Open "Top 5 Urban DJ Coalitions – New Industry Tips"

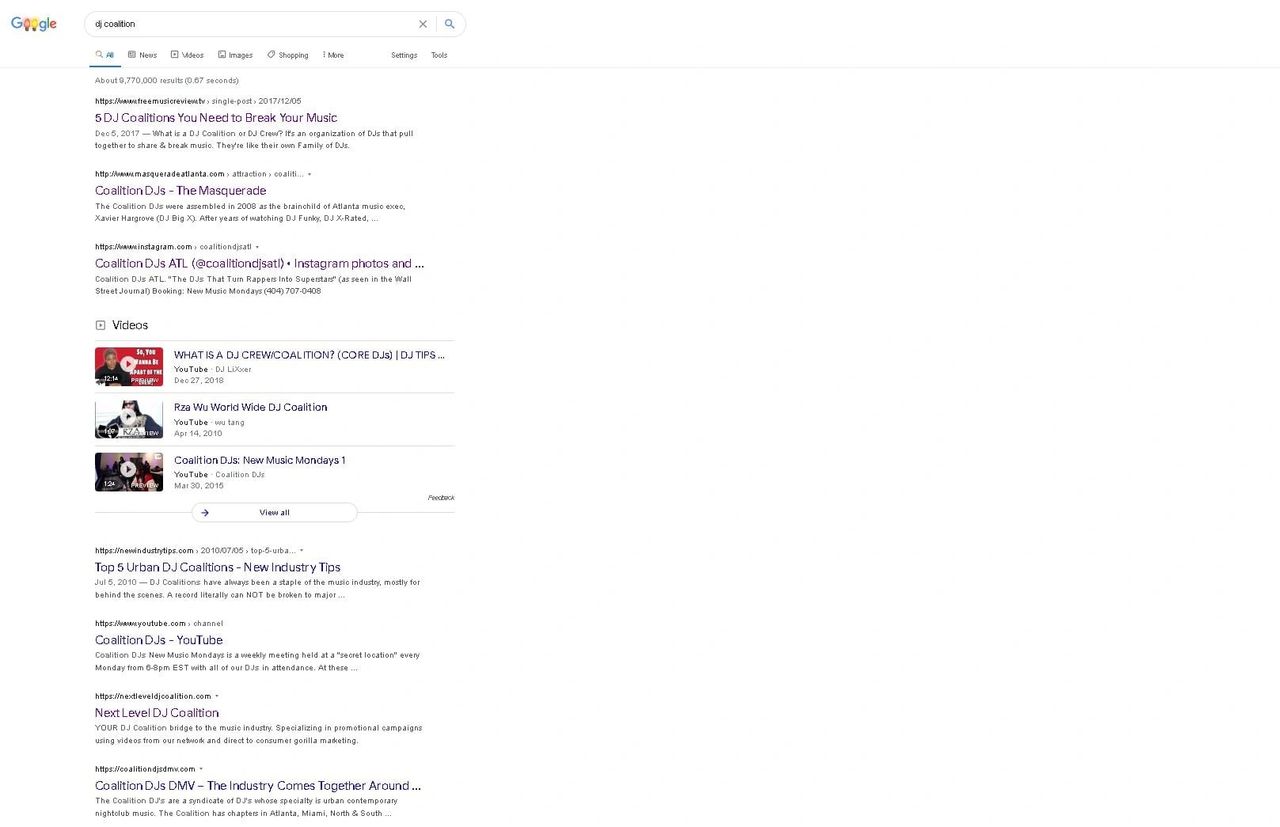click(218, 568)
